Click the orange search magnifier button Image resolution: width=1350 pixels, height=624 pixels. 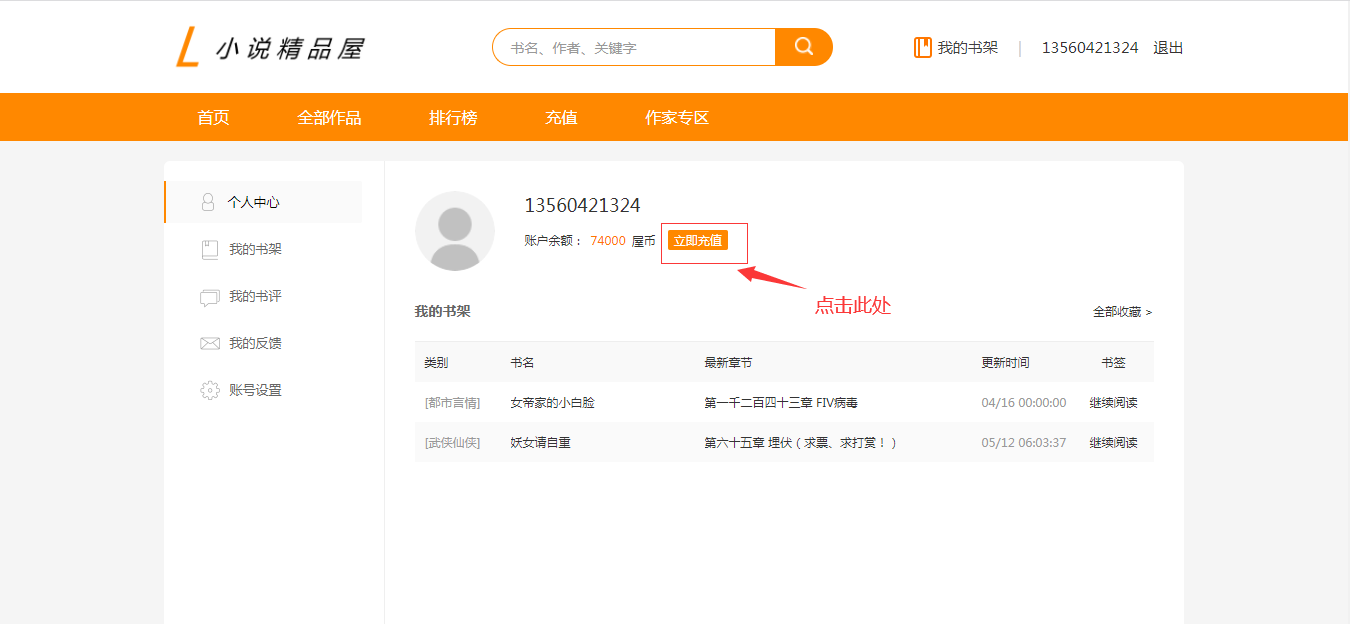tap(803, 47)
